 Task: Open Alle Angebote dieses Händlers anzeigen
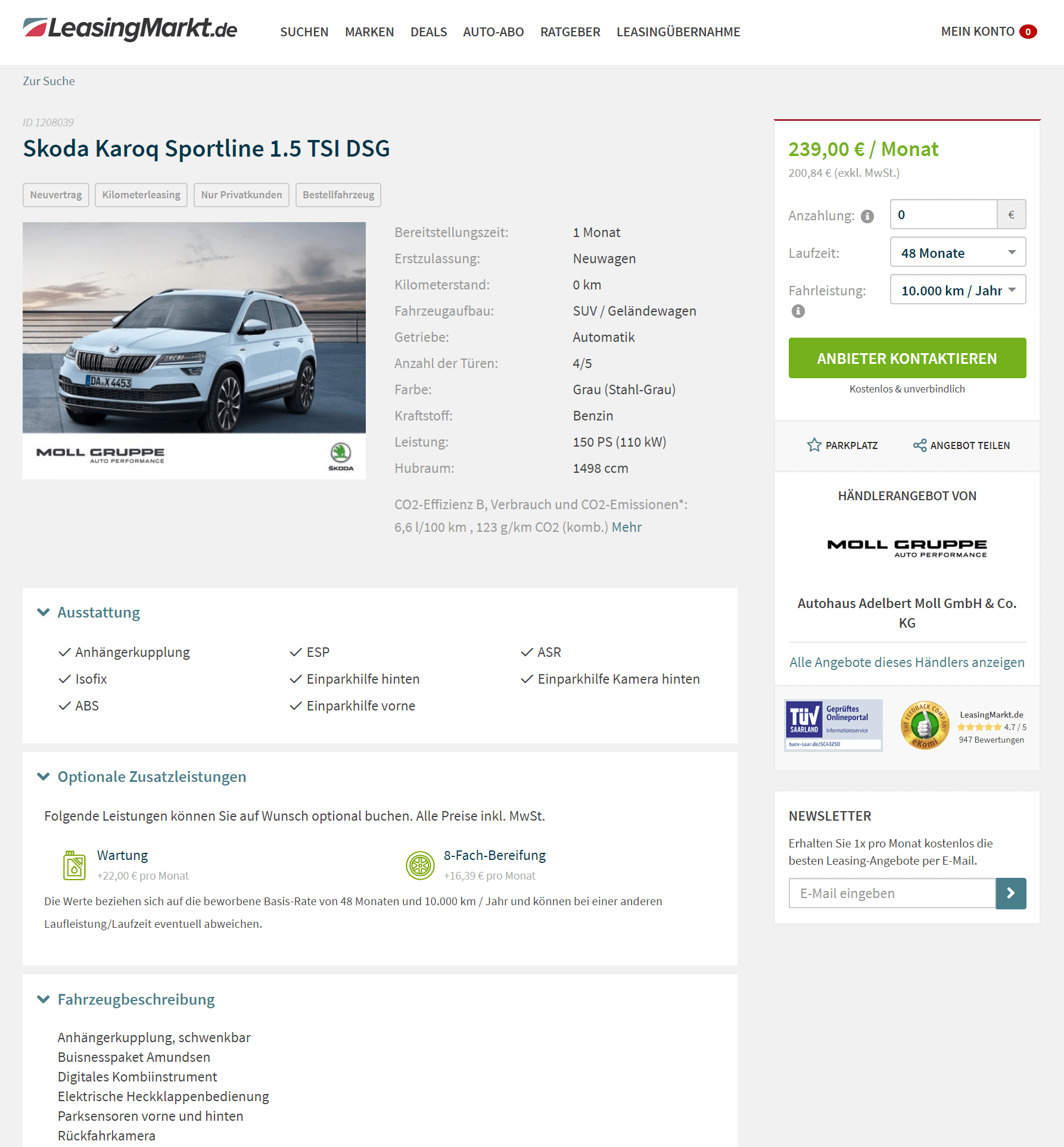coord(907,662)
